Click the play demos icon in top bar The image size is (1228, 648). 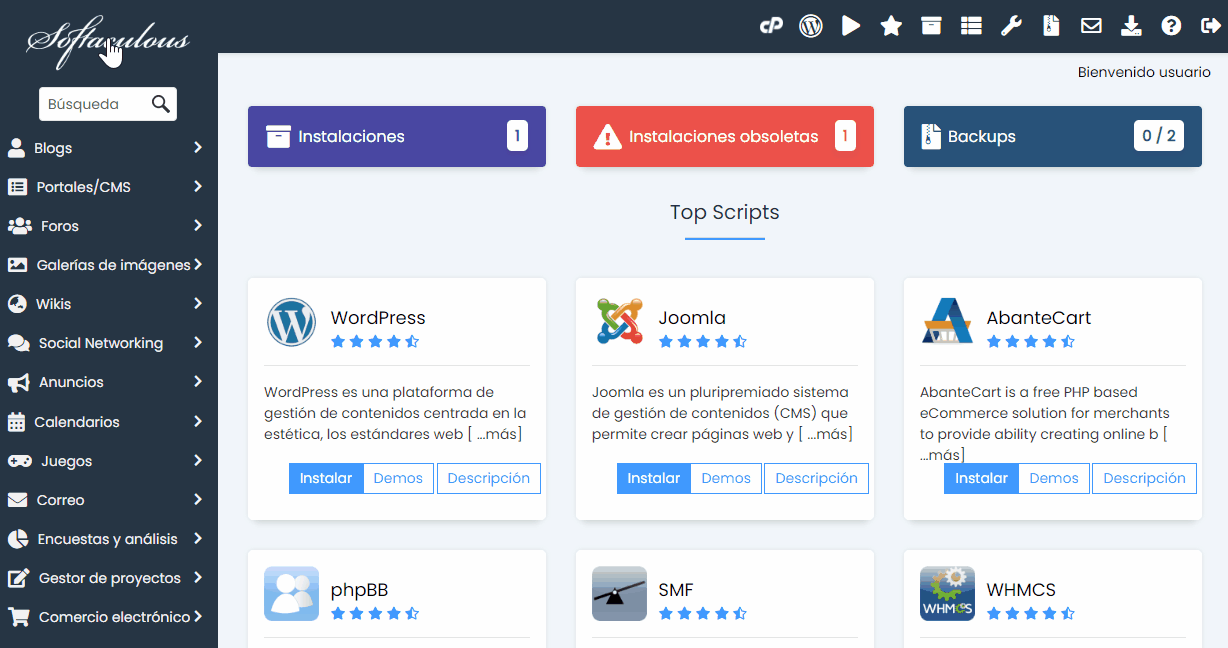pyautogui.click(x=851, y=26)
